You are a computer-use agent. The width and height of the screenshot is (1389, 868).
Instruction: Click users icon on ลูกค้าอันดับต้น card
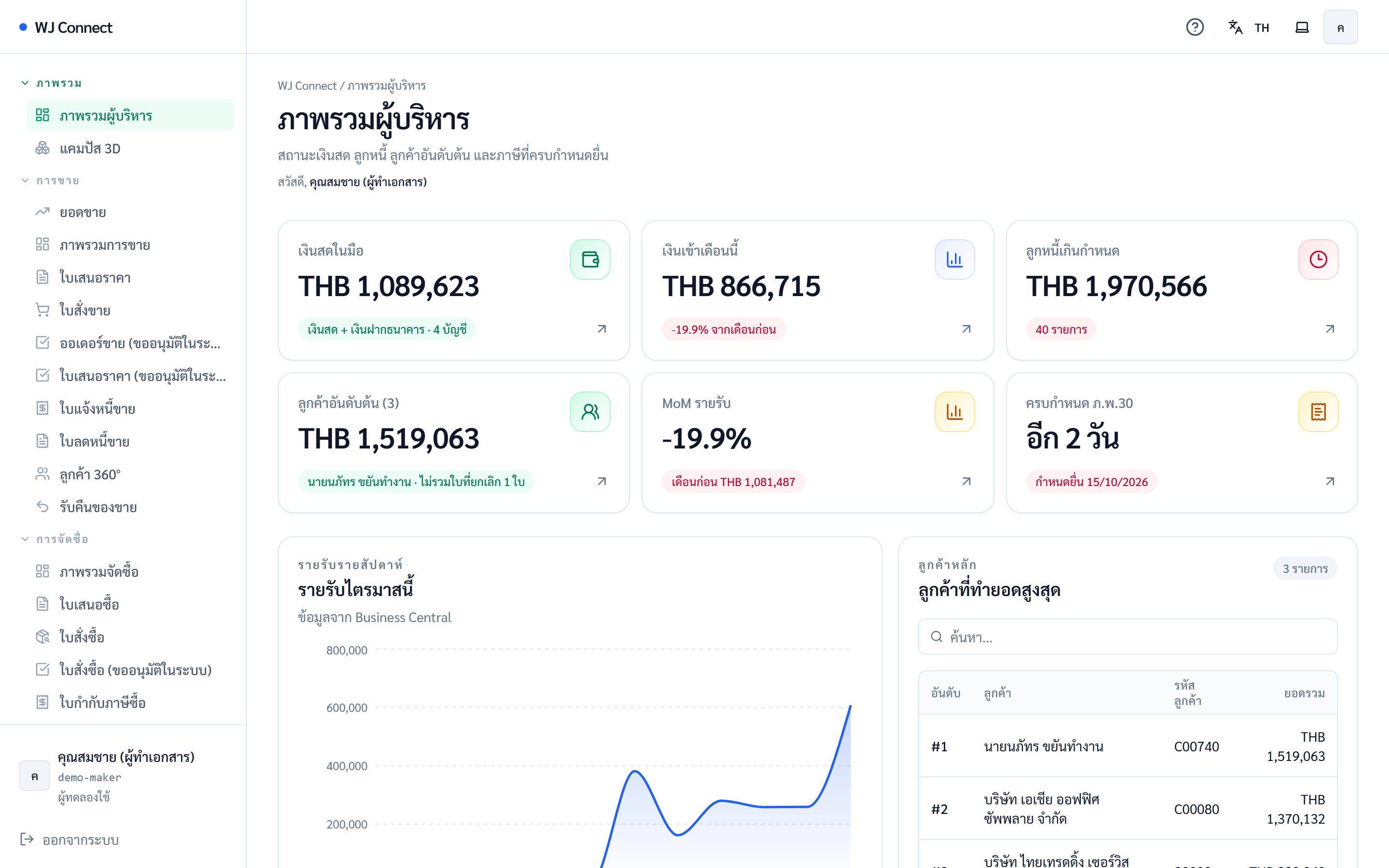(x=590, y=412)
